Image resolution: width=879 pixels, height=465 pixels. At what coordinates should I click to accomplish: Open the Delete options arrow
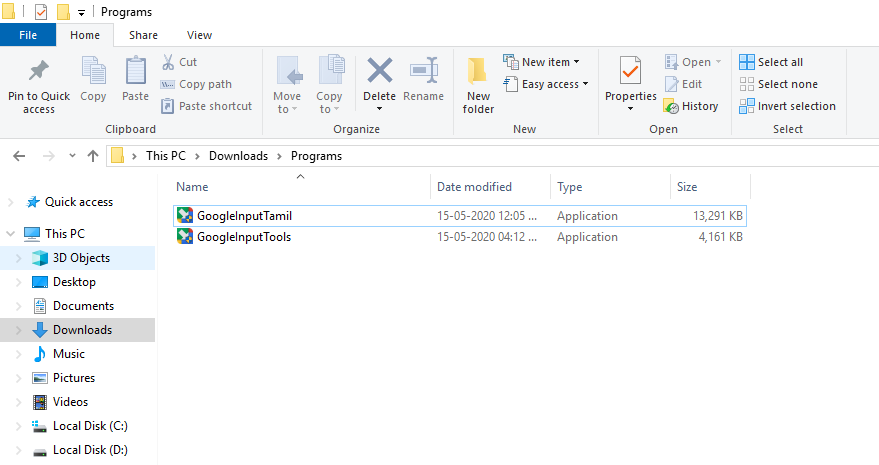click(x=380, y=108)
